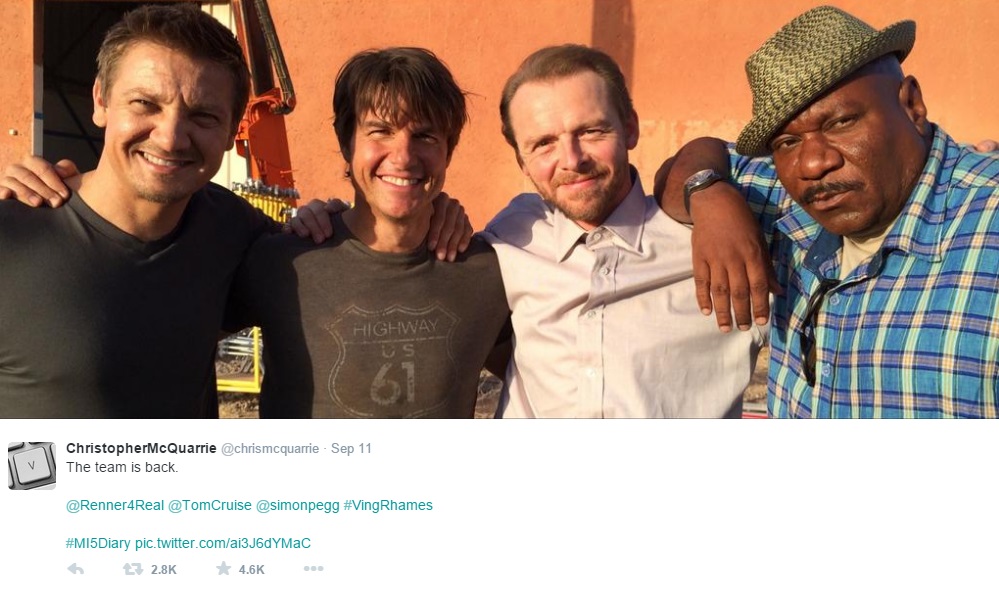This screenshot has height=591, width=999.
Task: Open the more options ellipsis
Action: click(313, 569)
